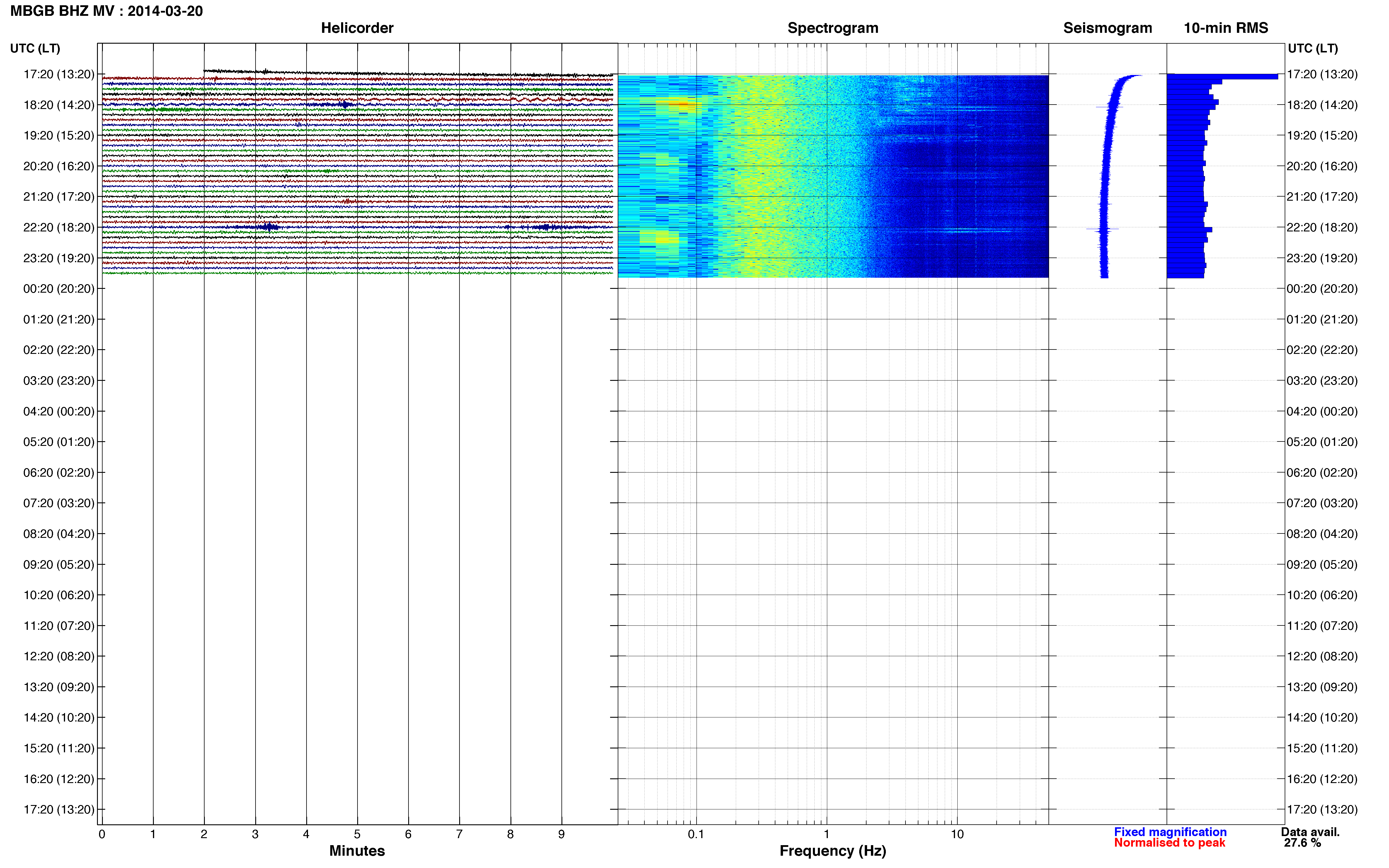Click the Helicorder panel title

pos(357,28)
